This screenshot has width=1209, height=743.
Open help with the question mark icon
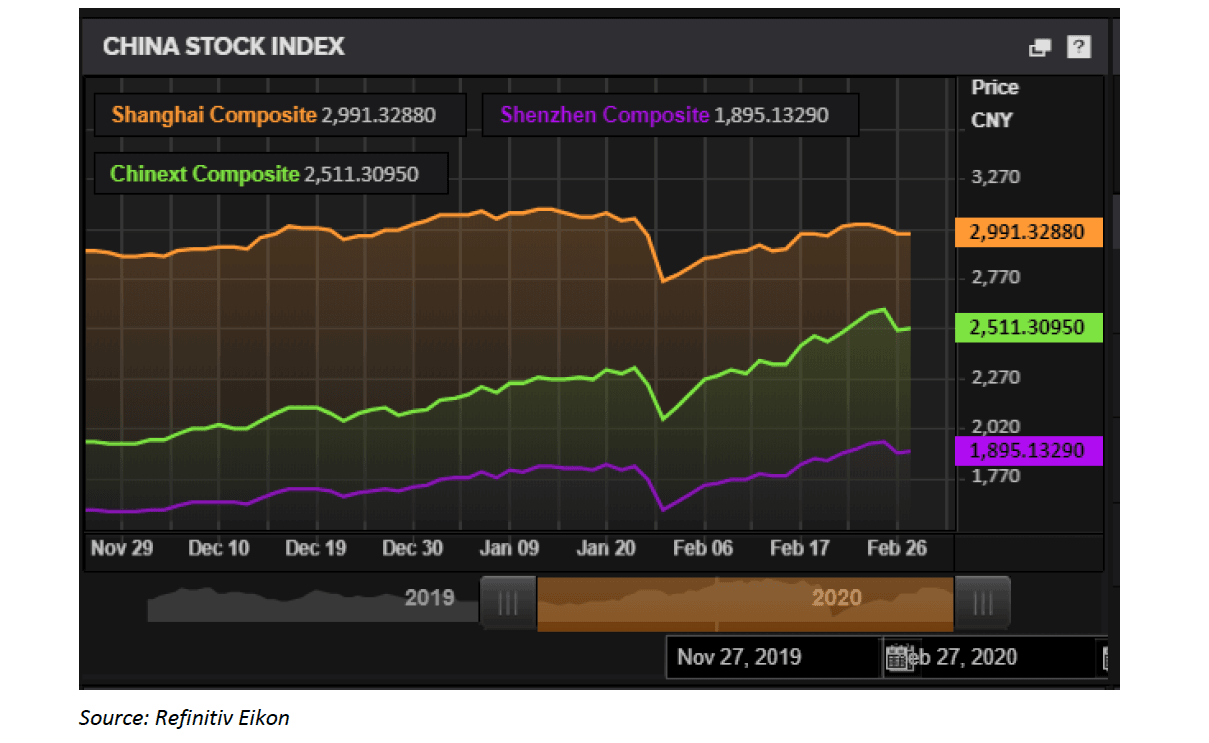[1078, 47]
